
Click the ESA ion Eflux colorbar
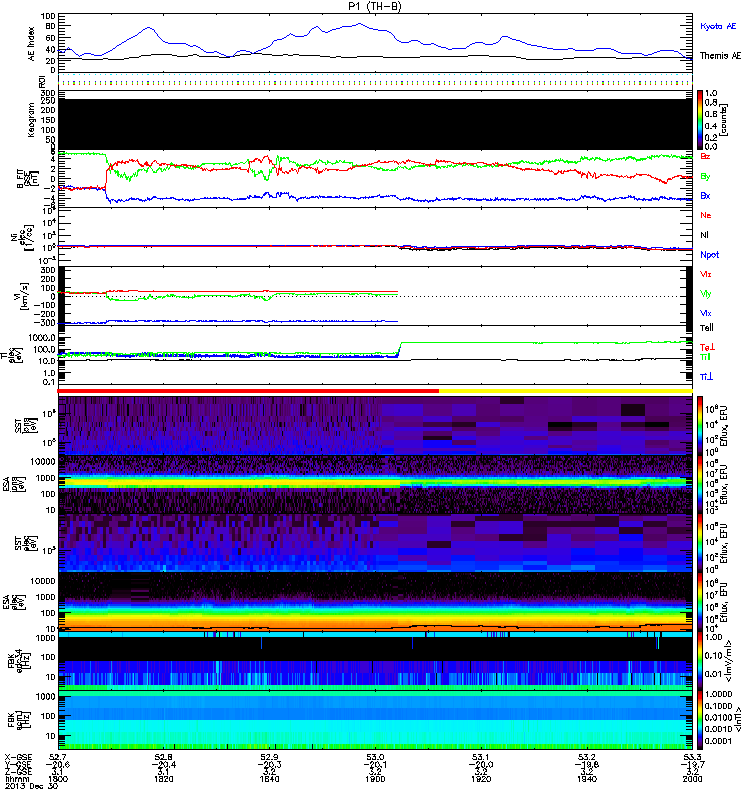(700, 484)
